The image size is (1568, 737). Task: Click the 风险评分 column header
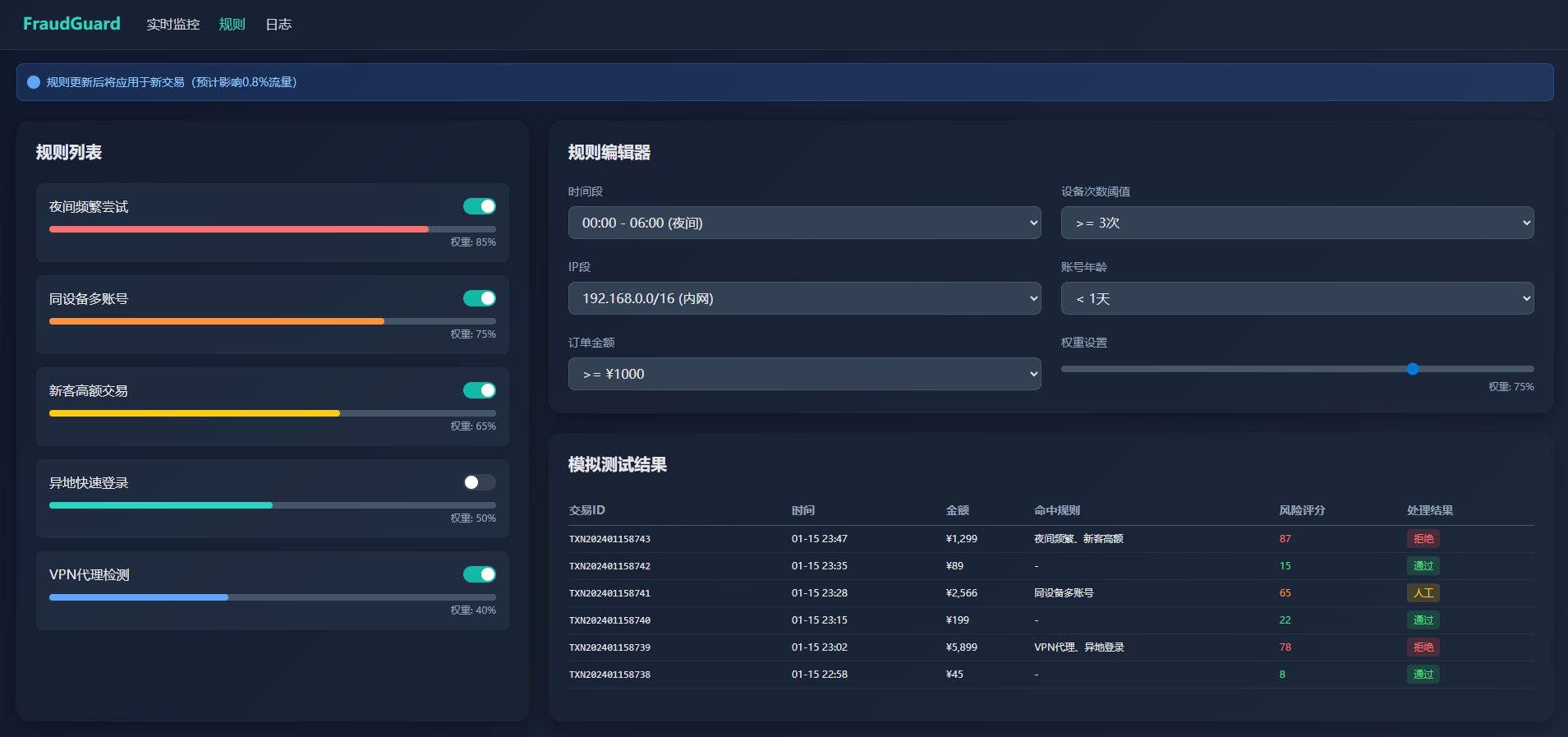tap(1302, 510)
